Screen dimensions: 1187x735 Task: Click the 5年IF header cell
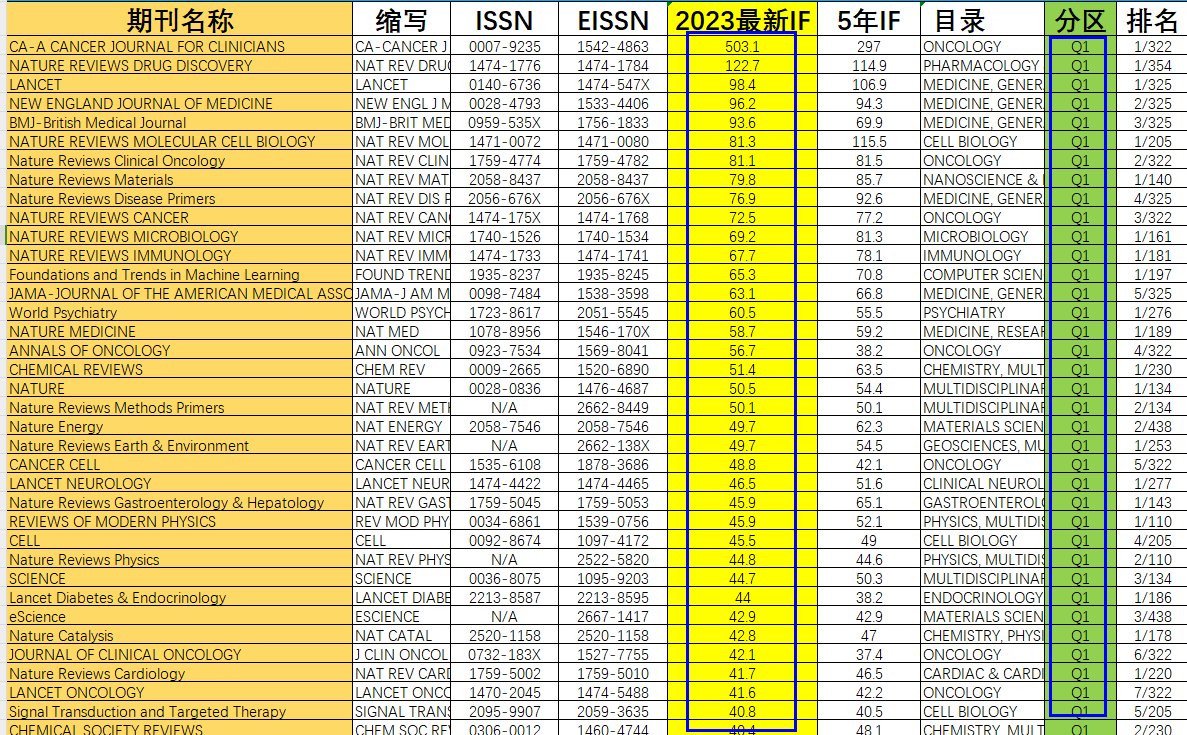point(868,19)
